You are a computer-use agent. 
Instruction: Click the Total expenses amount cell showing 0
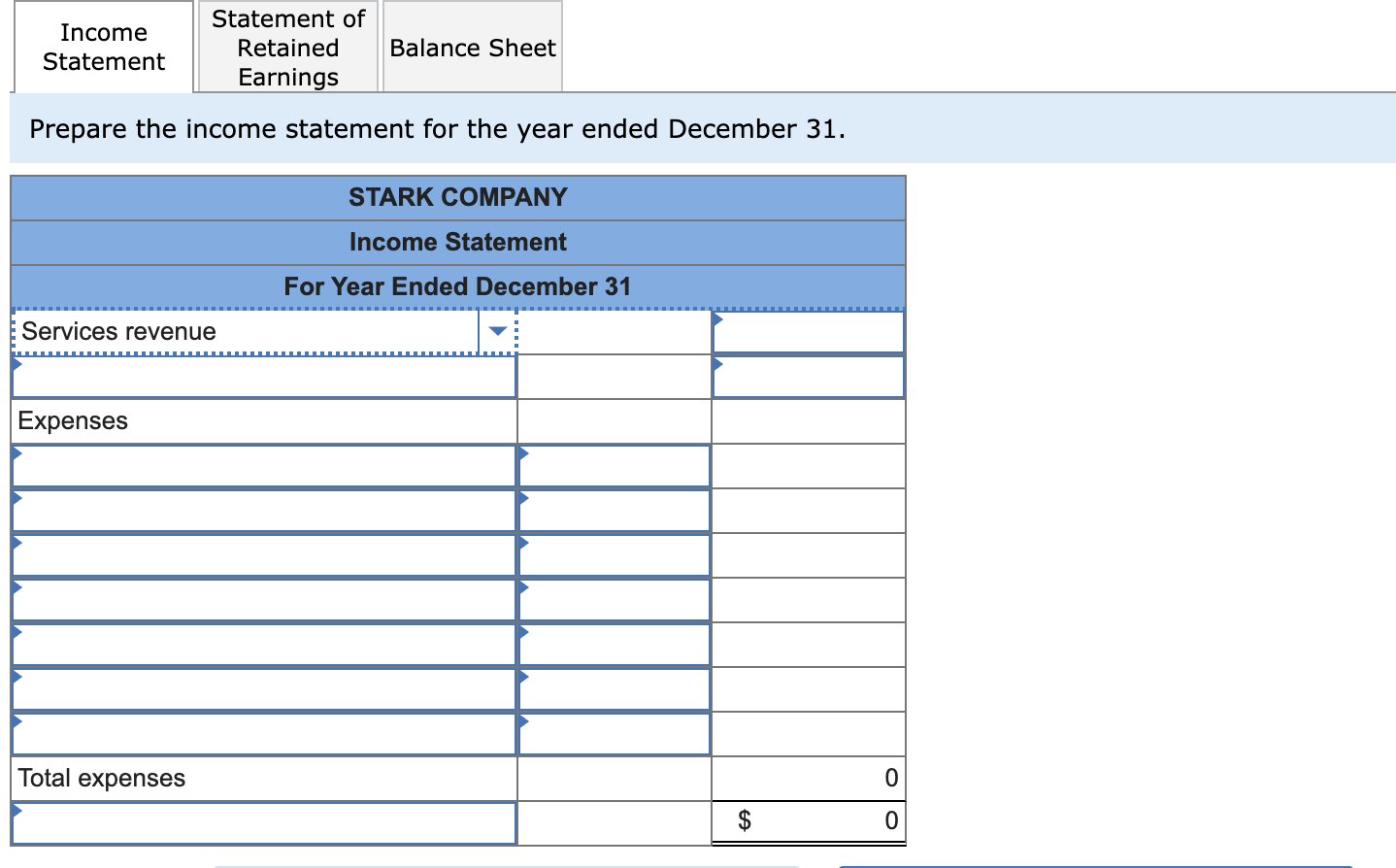tap(808, 778)
